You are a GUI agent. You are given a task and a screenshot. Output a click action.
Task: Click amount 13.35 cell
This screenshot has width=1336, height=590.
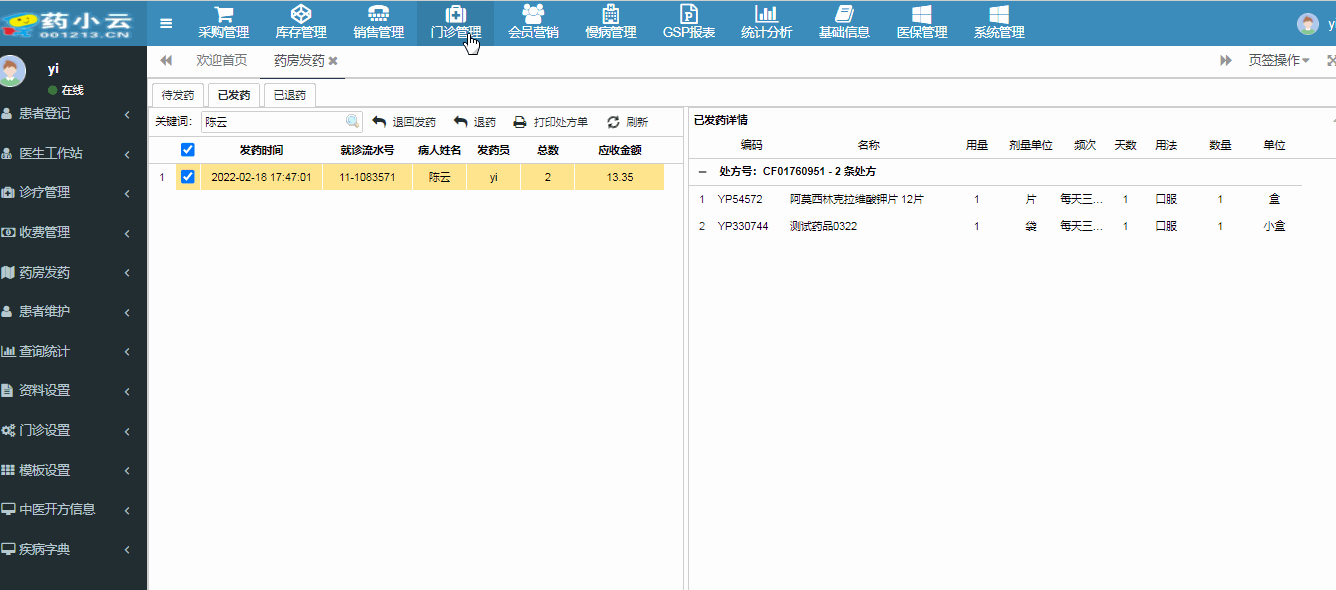(619, 177)
